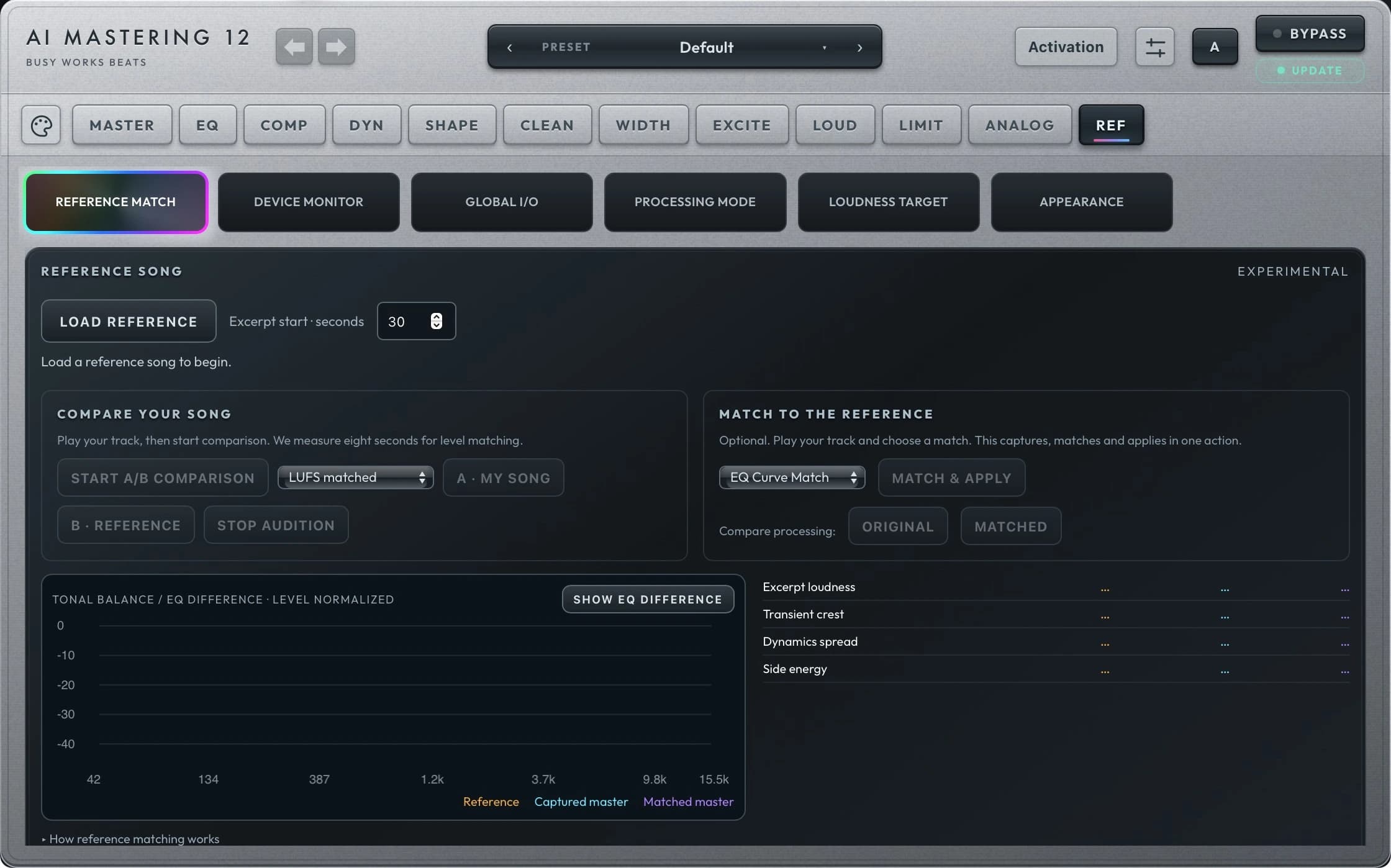Adjust excerpt start seconds stepper arrows
The image size is (1391, 868).
point(437,321)
